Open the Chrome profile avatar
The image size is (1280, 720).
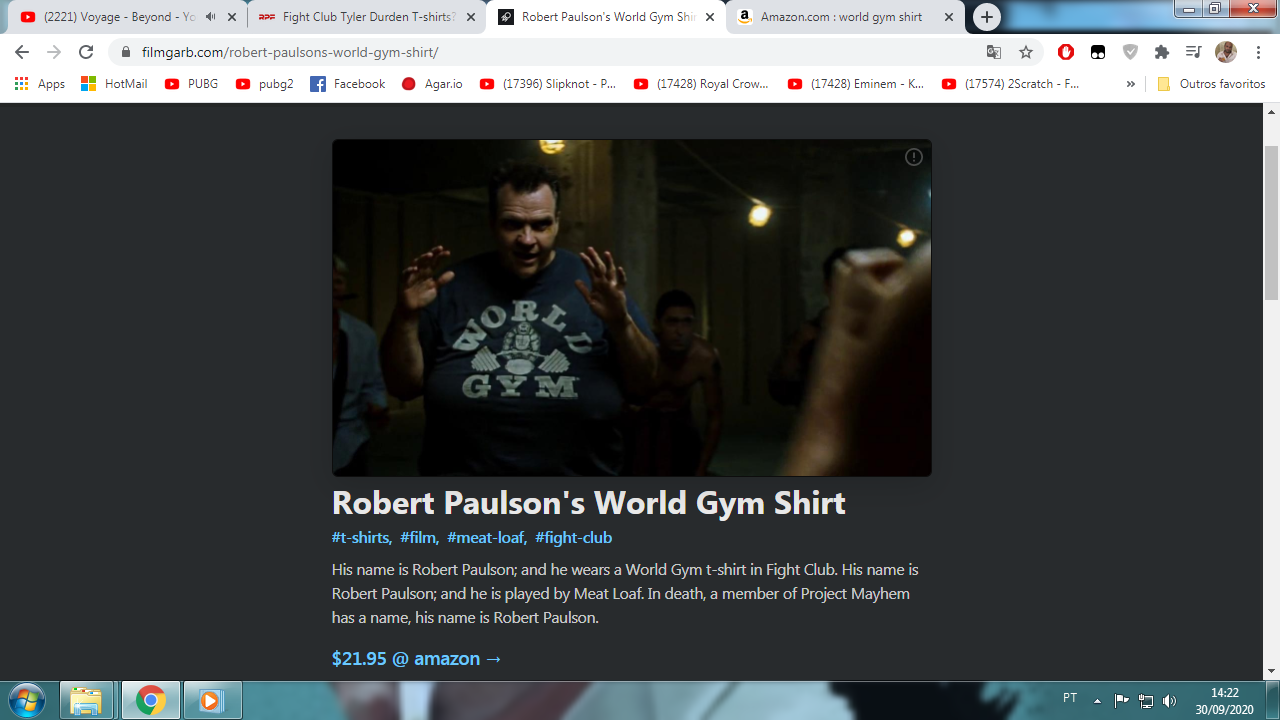[1226, 52]
